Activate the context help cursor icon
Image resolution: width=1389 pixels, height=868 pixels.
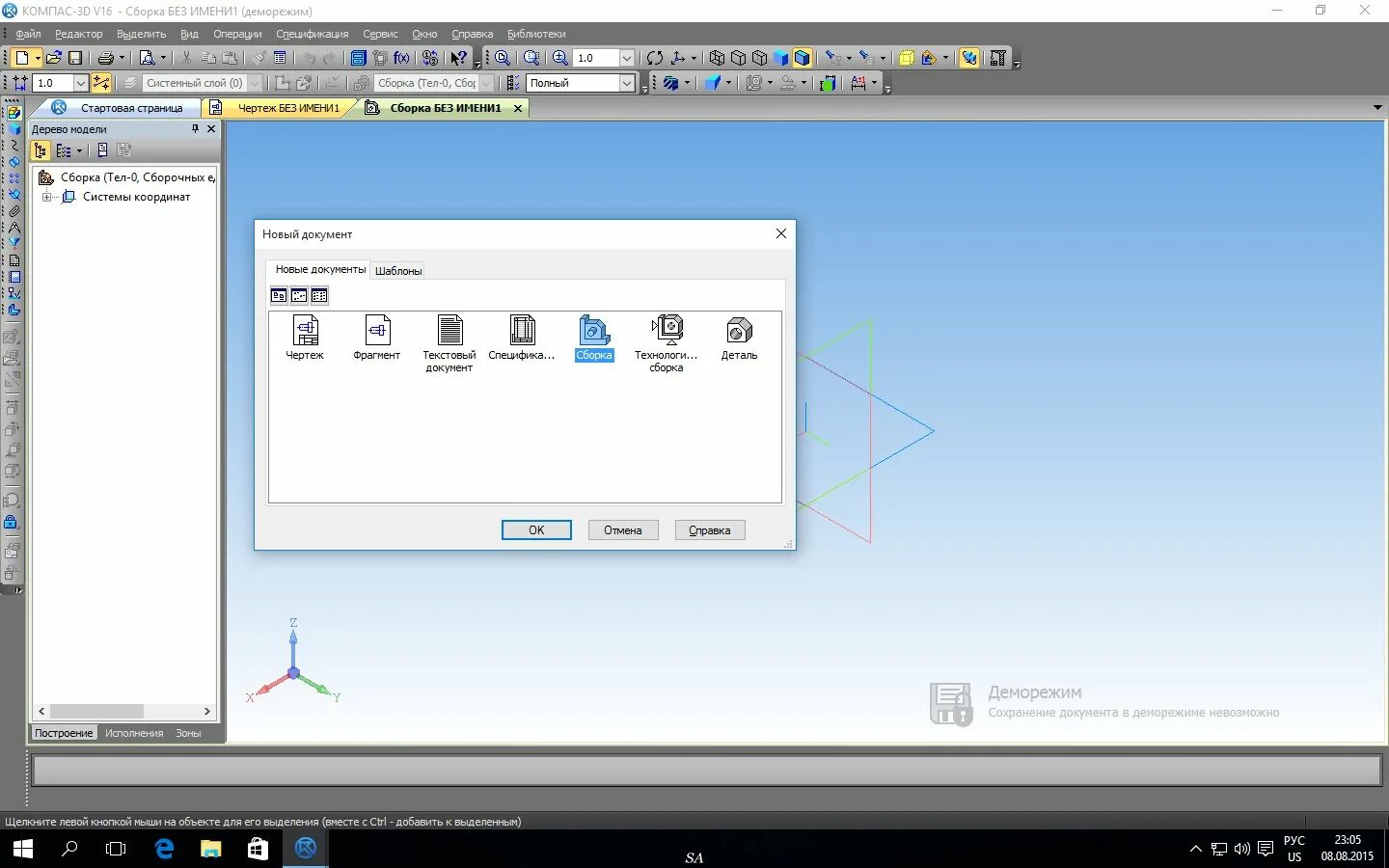[459, 58]
